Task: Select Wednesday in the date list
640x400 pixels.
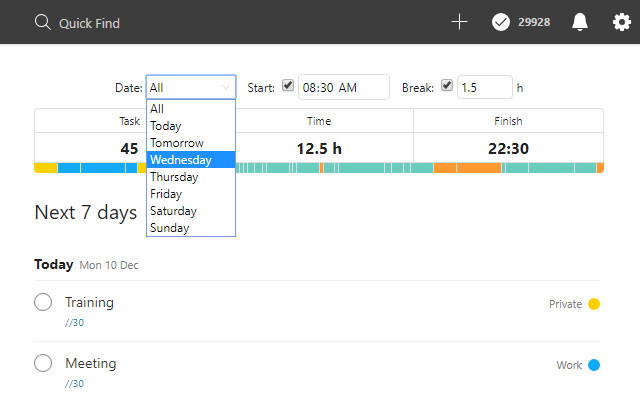Action: (x=191, y=160)
